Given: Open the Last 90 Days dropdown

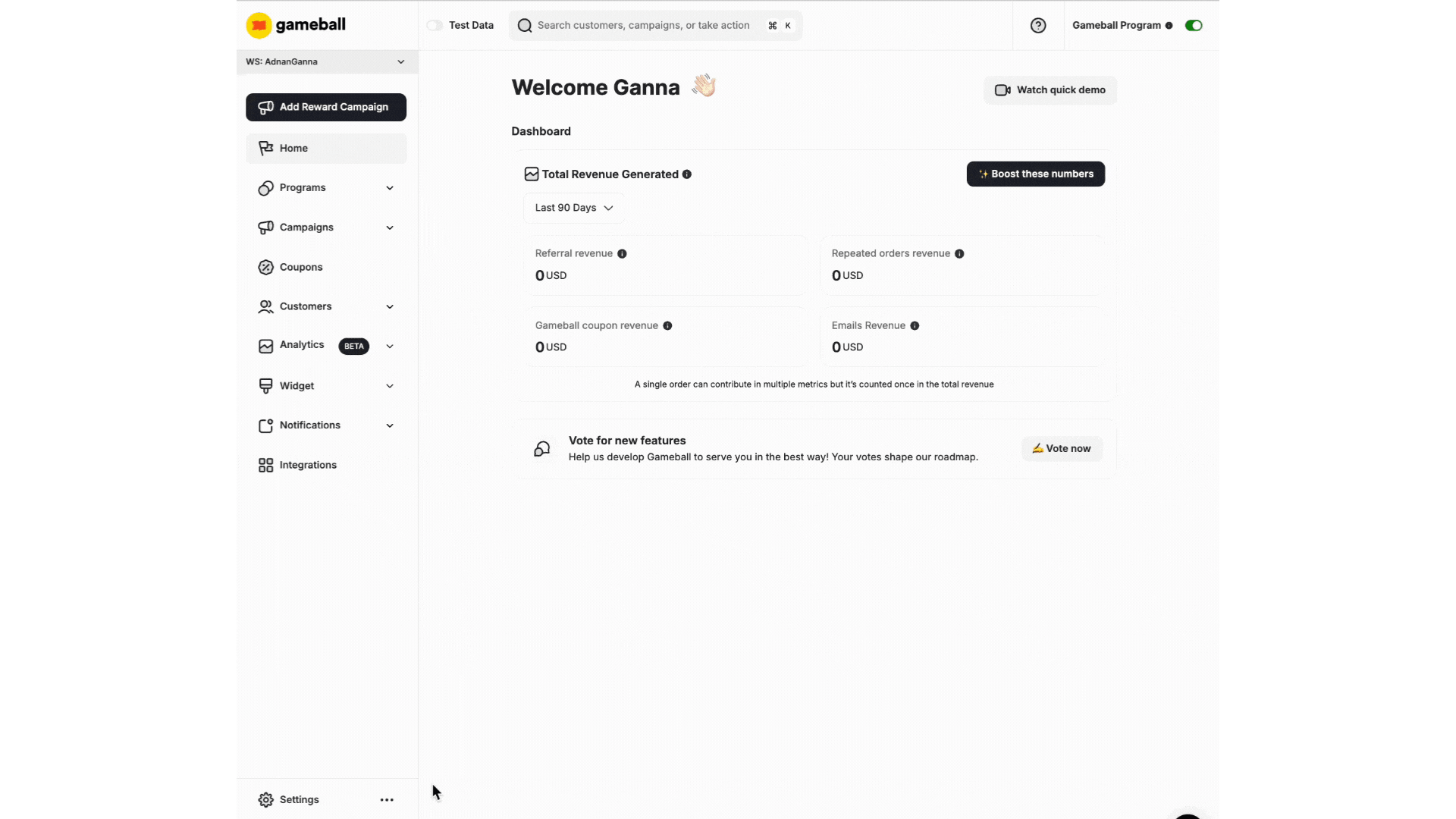Looking at the screenshot, I should (x=573, y=208).
